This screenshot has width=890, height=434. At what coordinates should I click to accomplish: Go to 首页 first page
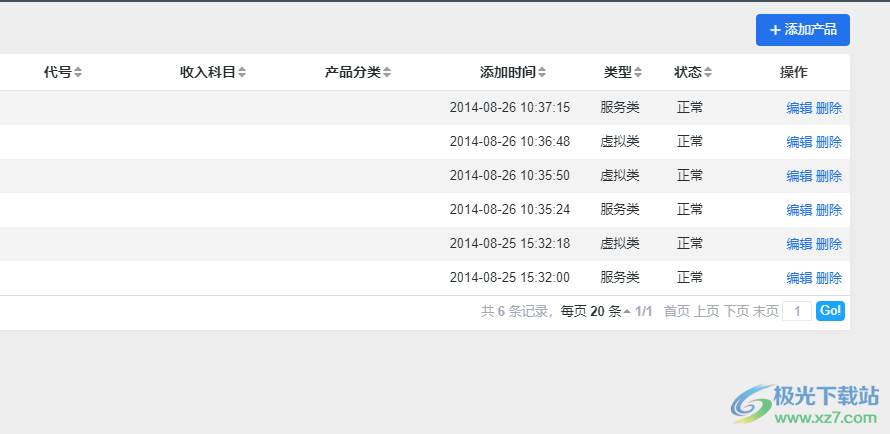coord(677,311)
